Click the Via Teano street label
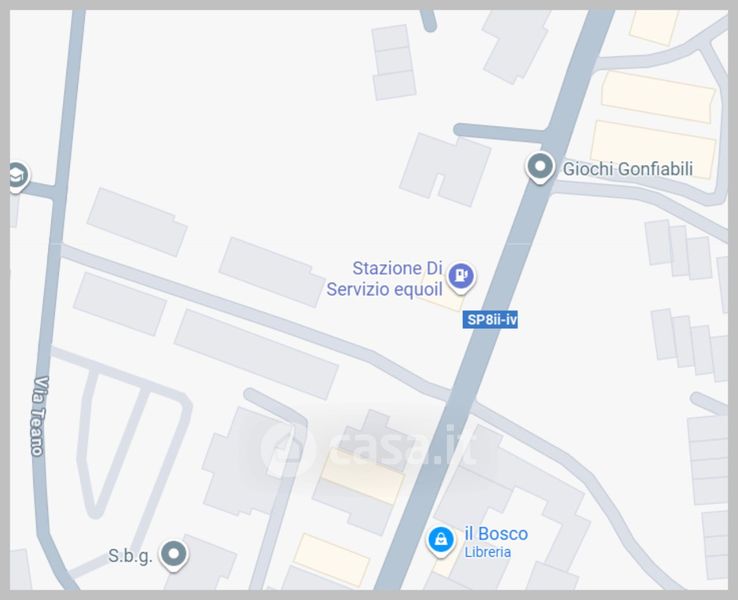 coord(40,416)
